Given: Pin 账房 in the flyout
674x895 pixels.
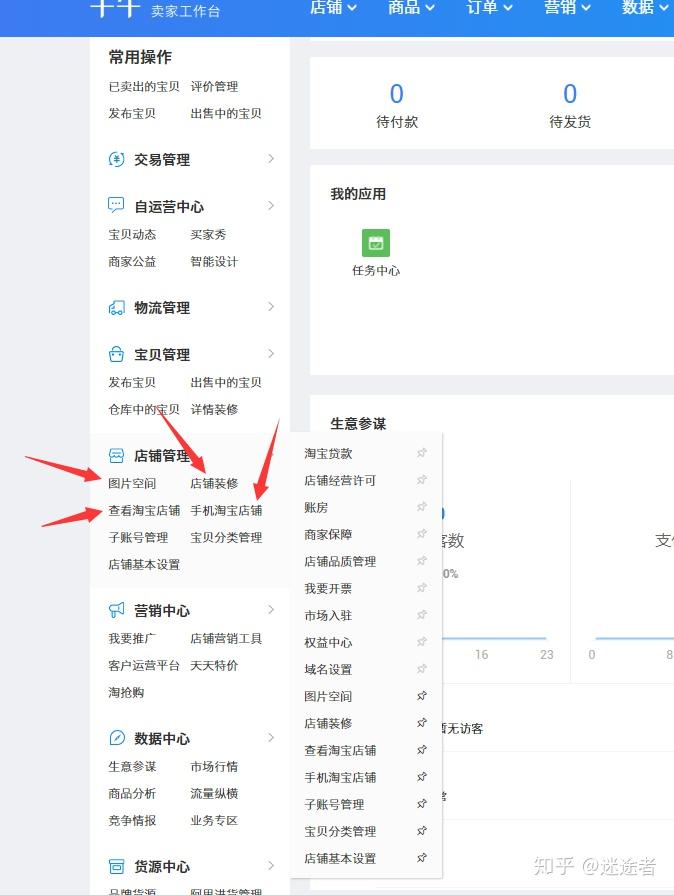Looking at the screenshot, I should (x=422, y=507).
